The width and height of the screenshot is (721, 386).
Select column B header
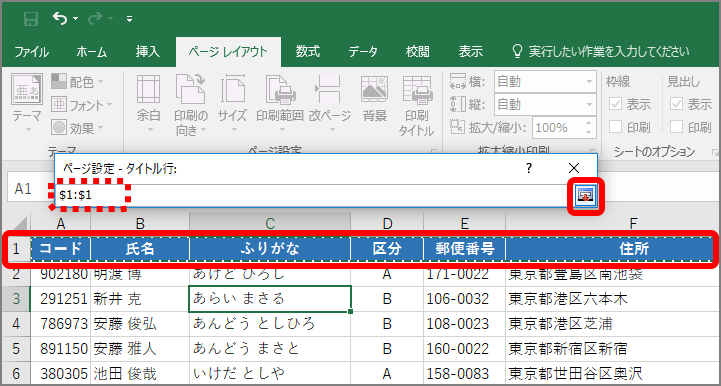(140, 224)
